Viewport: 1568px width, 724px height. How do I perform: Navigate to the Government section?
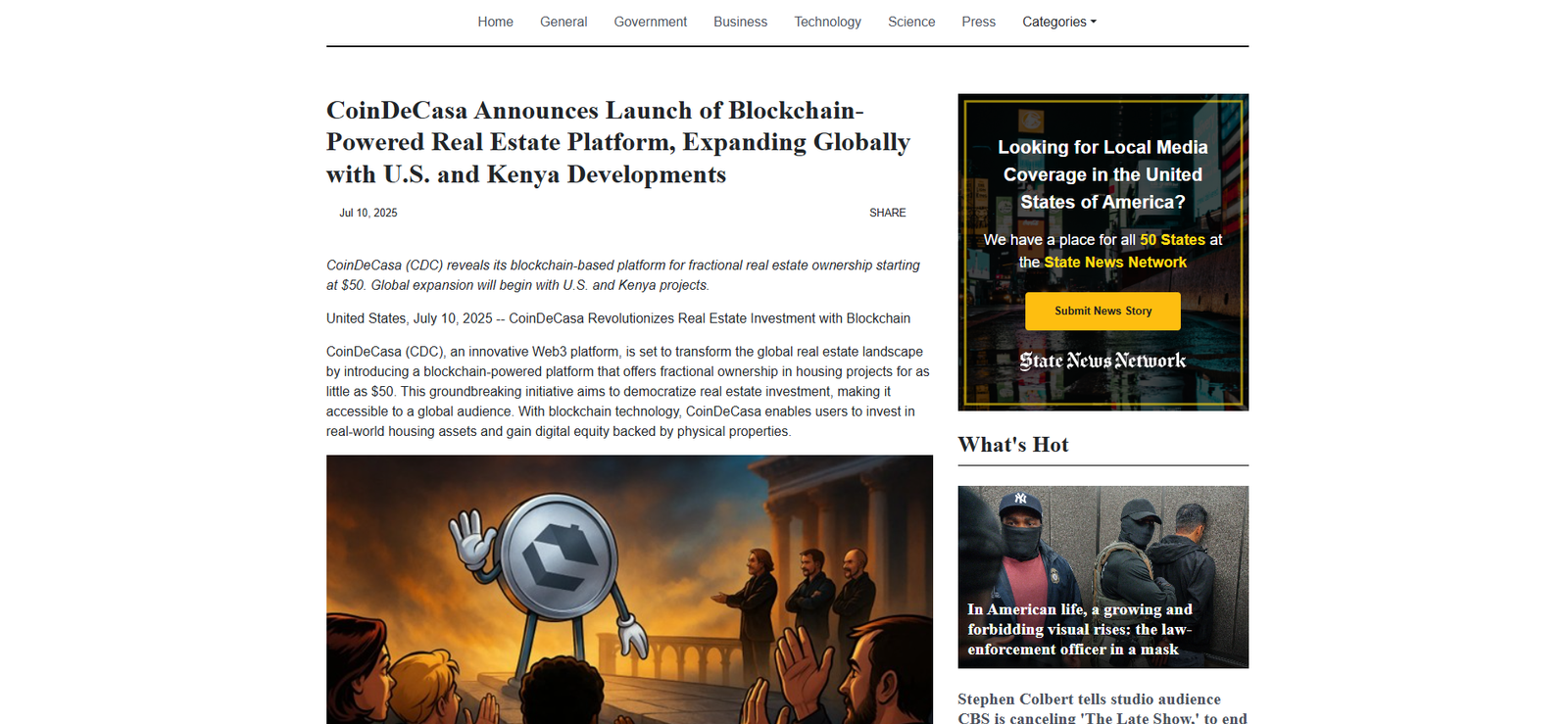point(650,22)
